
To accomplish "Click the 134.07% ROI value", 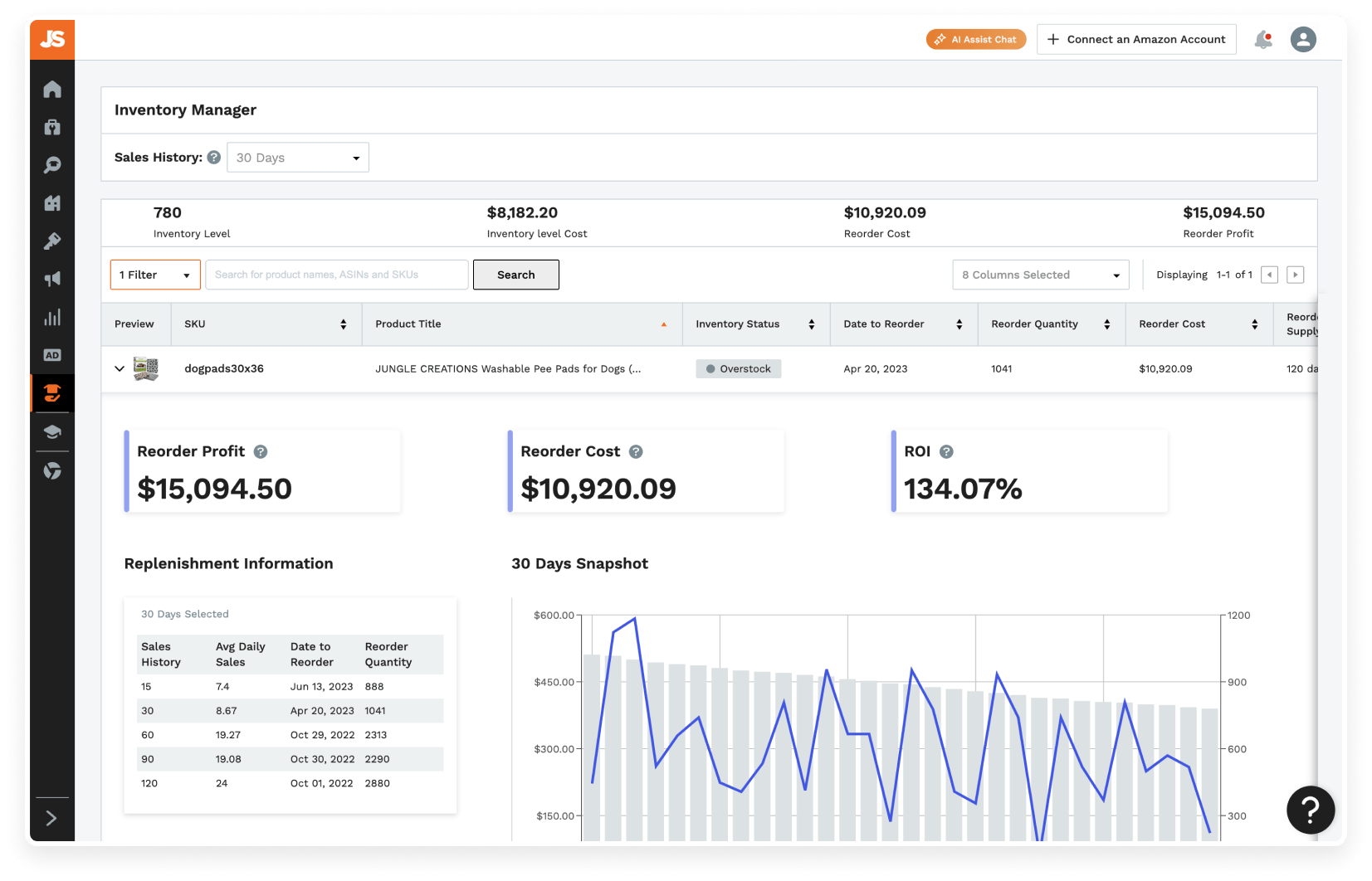I will tap(963, 489).
